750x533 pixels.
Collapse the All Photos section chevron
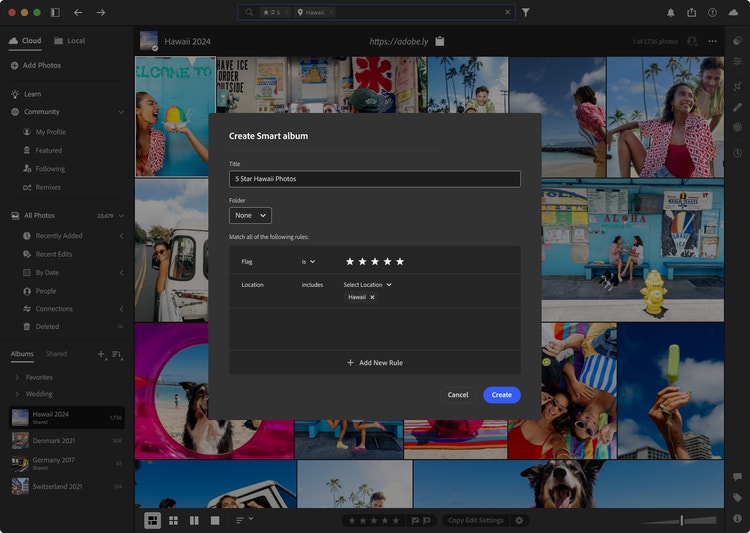(121, 216)
